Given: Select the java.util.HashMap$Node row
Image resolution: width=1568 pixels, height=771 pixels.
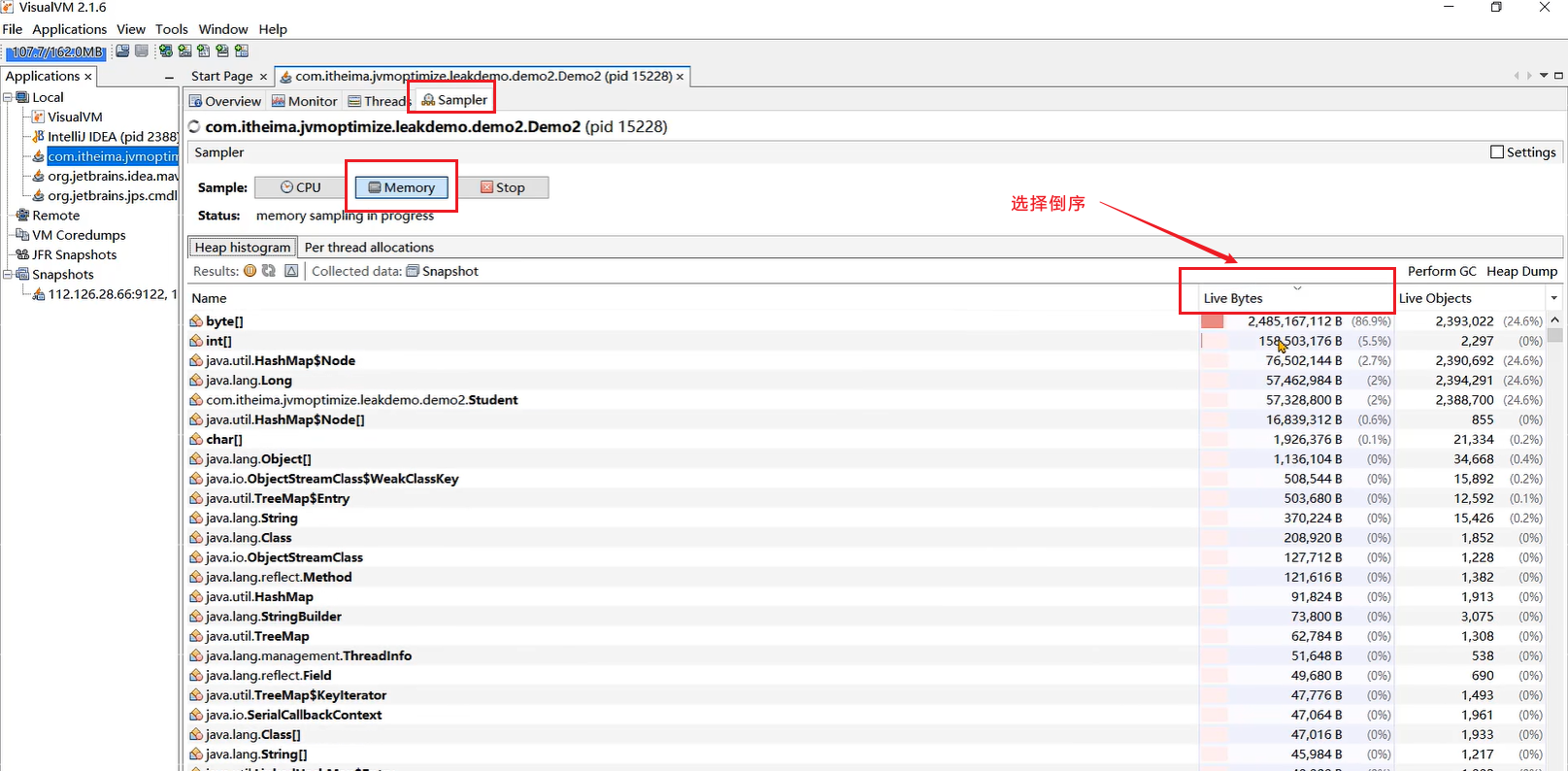Looking at the screenshot, I should [x=866, y=360].
